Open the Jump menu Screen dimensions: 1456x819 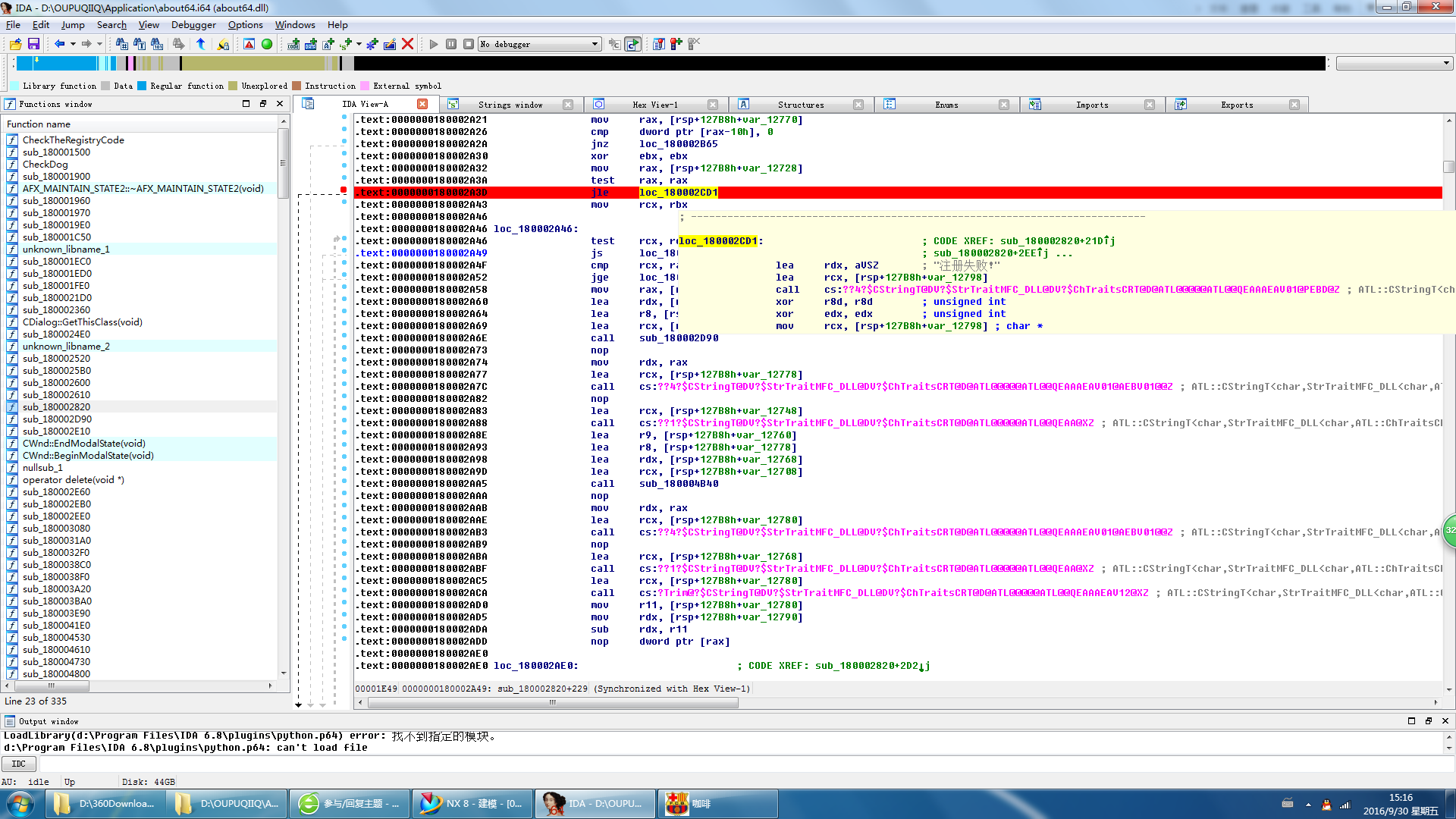pos(73,25)
